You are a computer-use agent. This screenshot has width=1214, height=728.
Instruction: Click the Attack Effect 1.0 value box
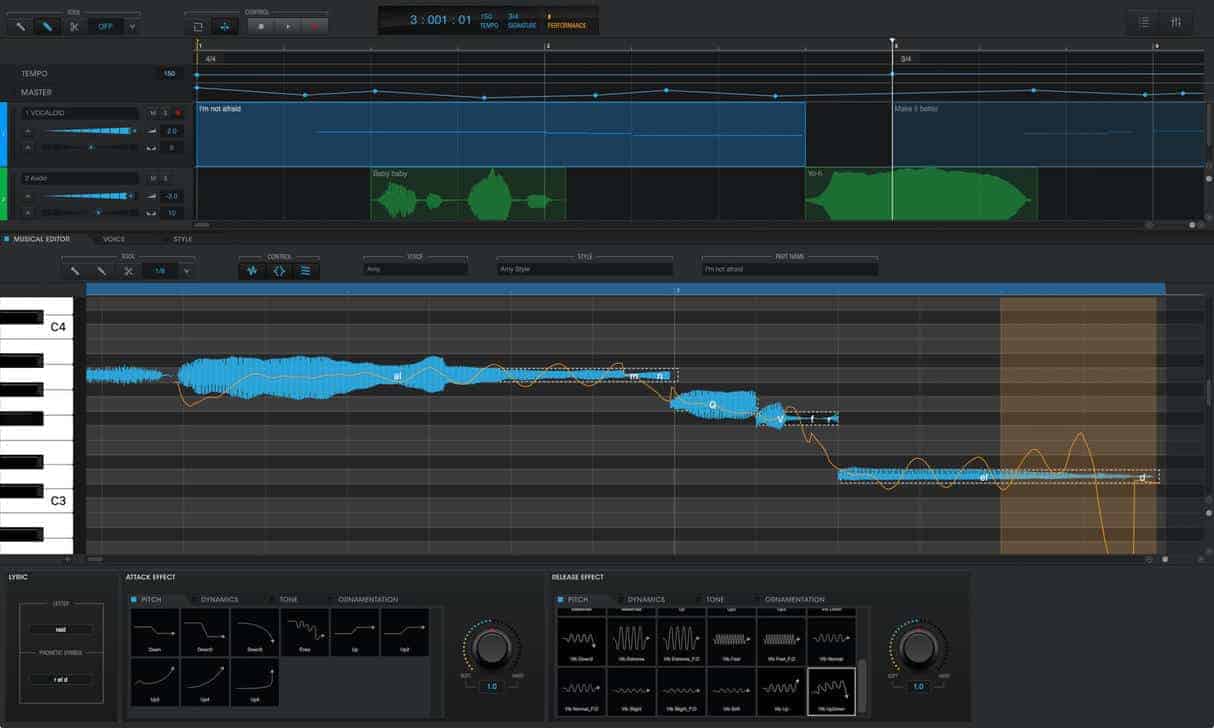(491, 687)
